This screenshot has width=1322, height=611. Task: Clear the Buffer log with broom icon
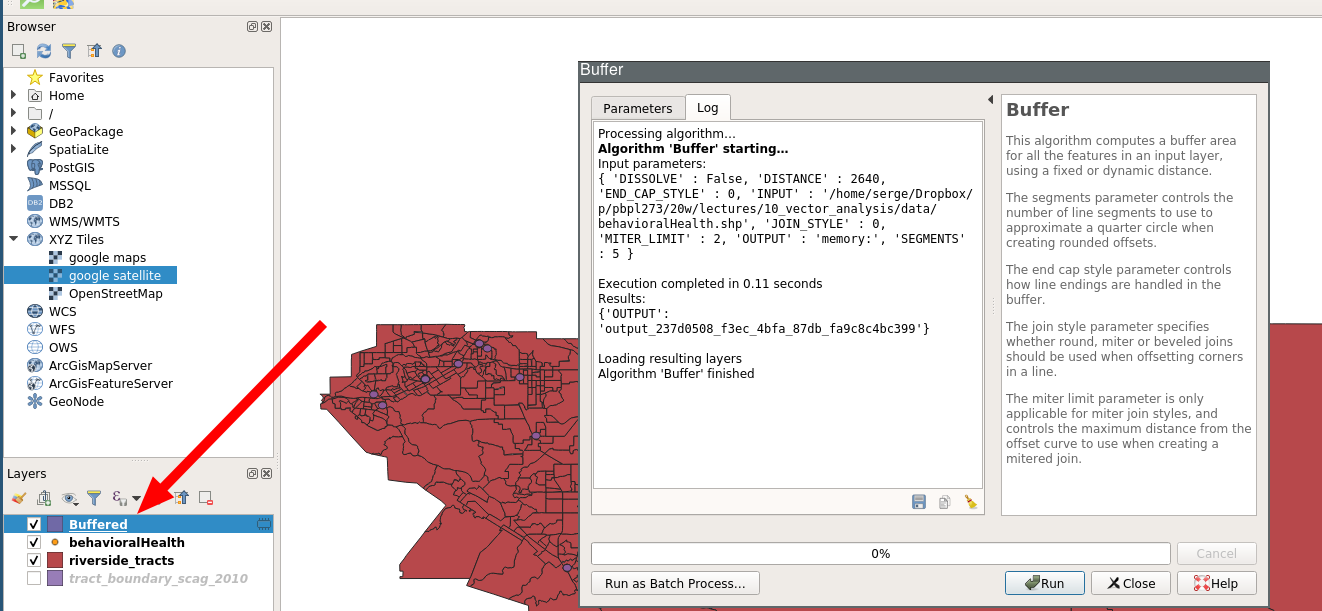pos(970,502)
